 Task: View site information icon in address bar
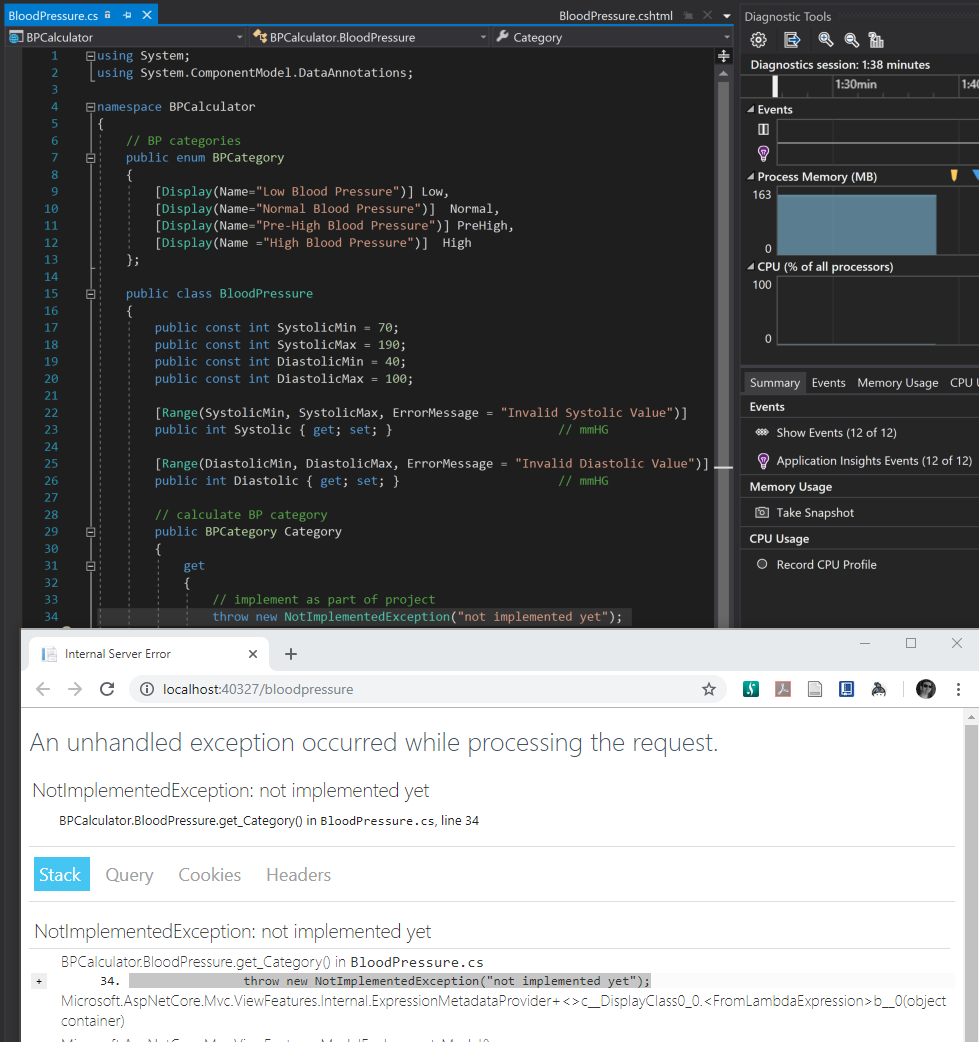tap(147, 689)
